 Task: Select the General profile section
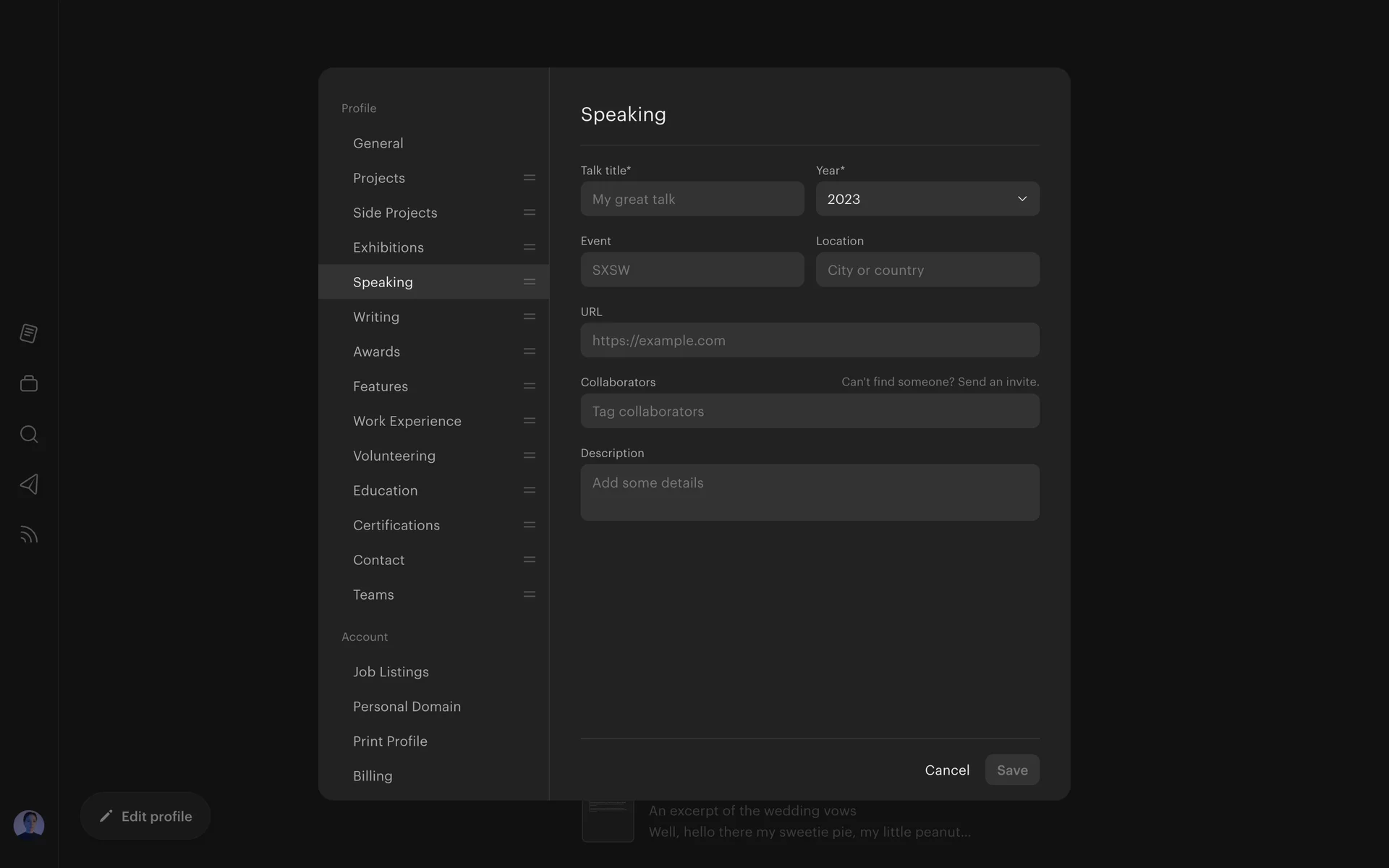(x=378, y=143)
